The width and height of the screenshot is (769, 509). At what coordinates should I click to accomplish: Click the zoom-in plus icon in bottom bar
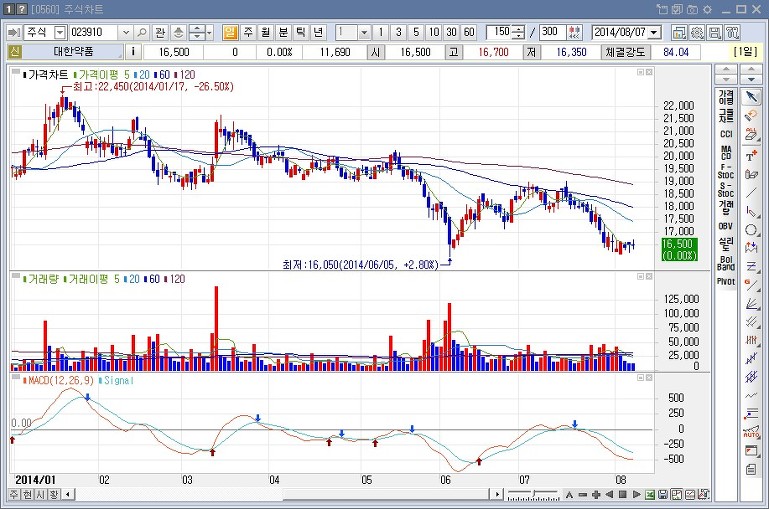pos(596,494)
